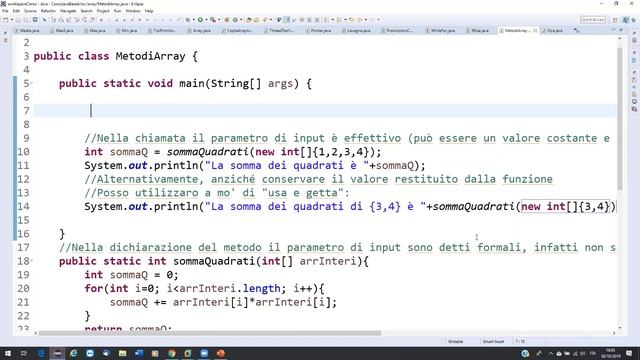640x360 pixels.
Task: Open the Windows Start menu
Action: pos(7,353)
